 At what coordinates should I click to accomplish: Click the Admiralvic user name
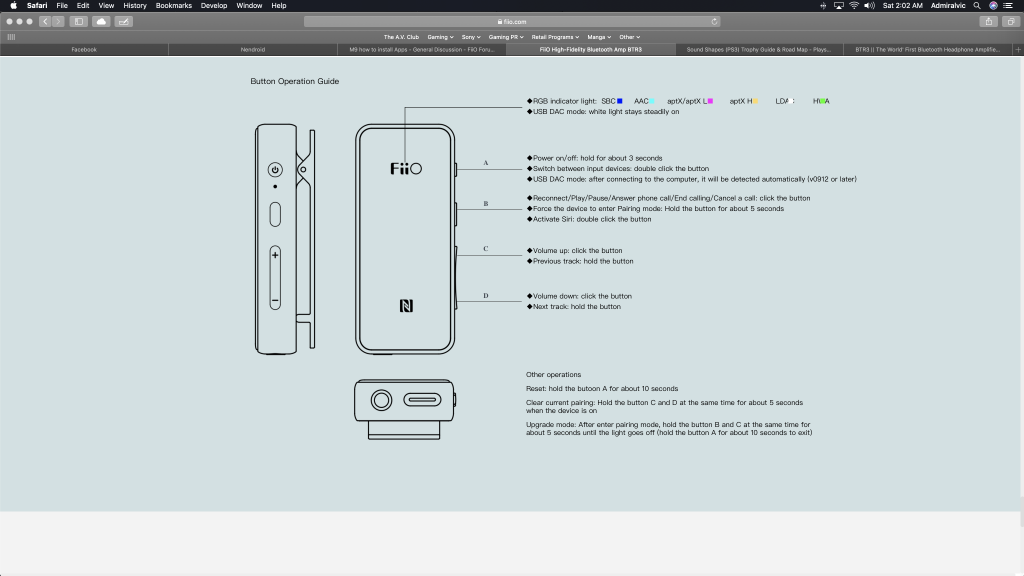coord(948,5)
